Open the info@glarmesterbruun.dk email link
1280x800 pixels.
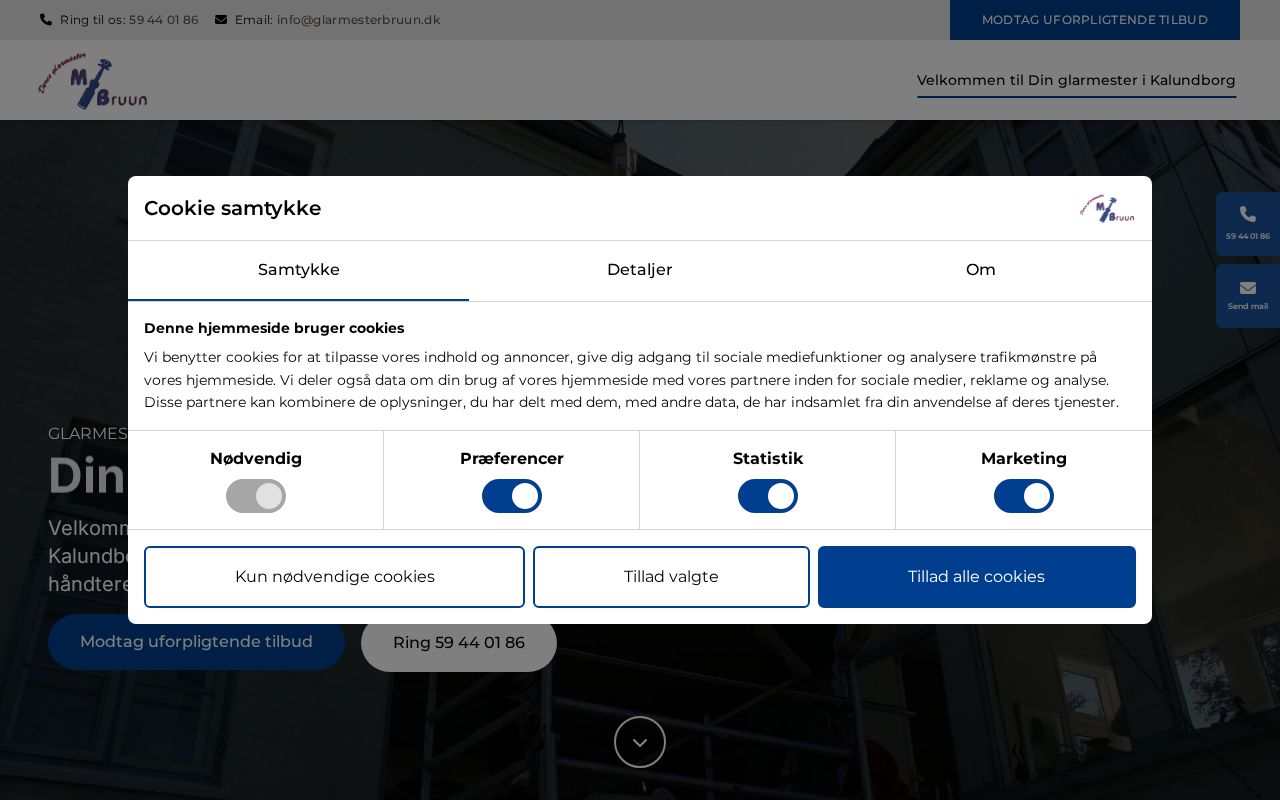click(358, 20)
